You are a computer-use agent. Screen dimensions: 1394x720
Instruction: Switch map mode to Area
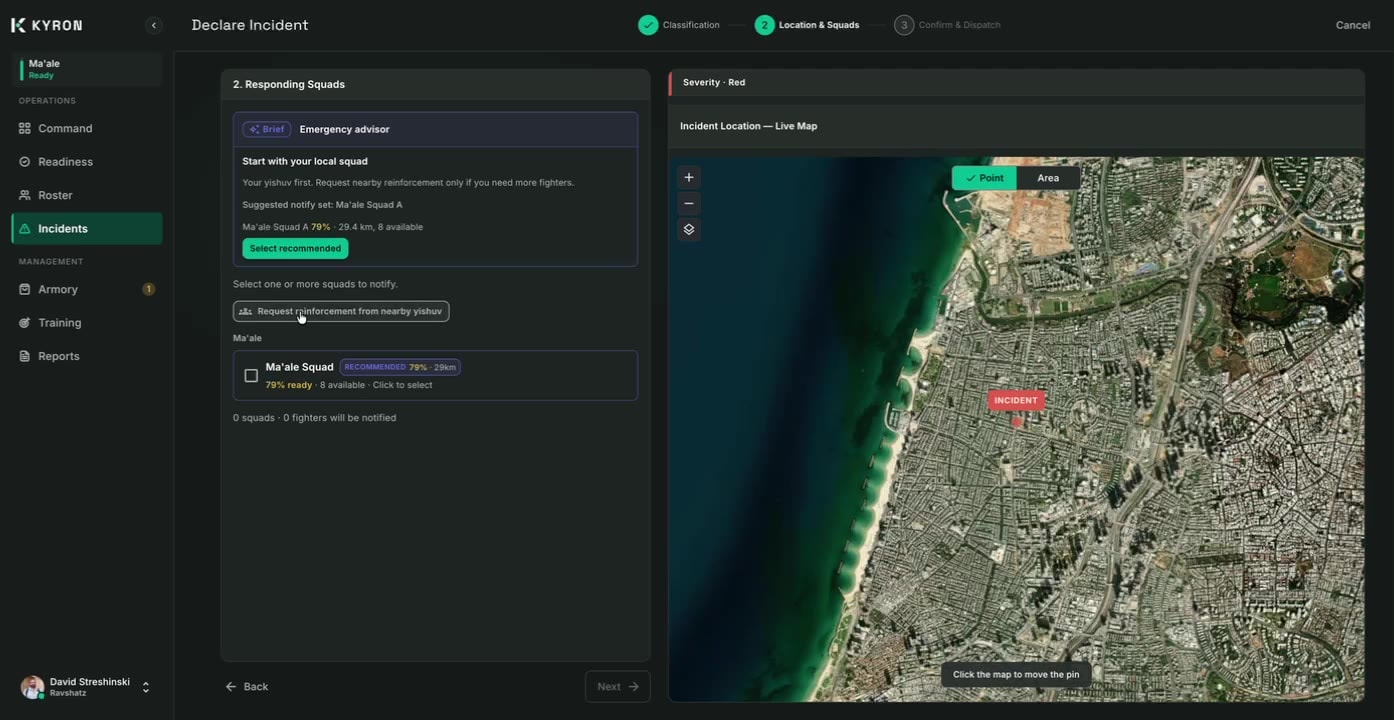click(x=1048, y=178)
